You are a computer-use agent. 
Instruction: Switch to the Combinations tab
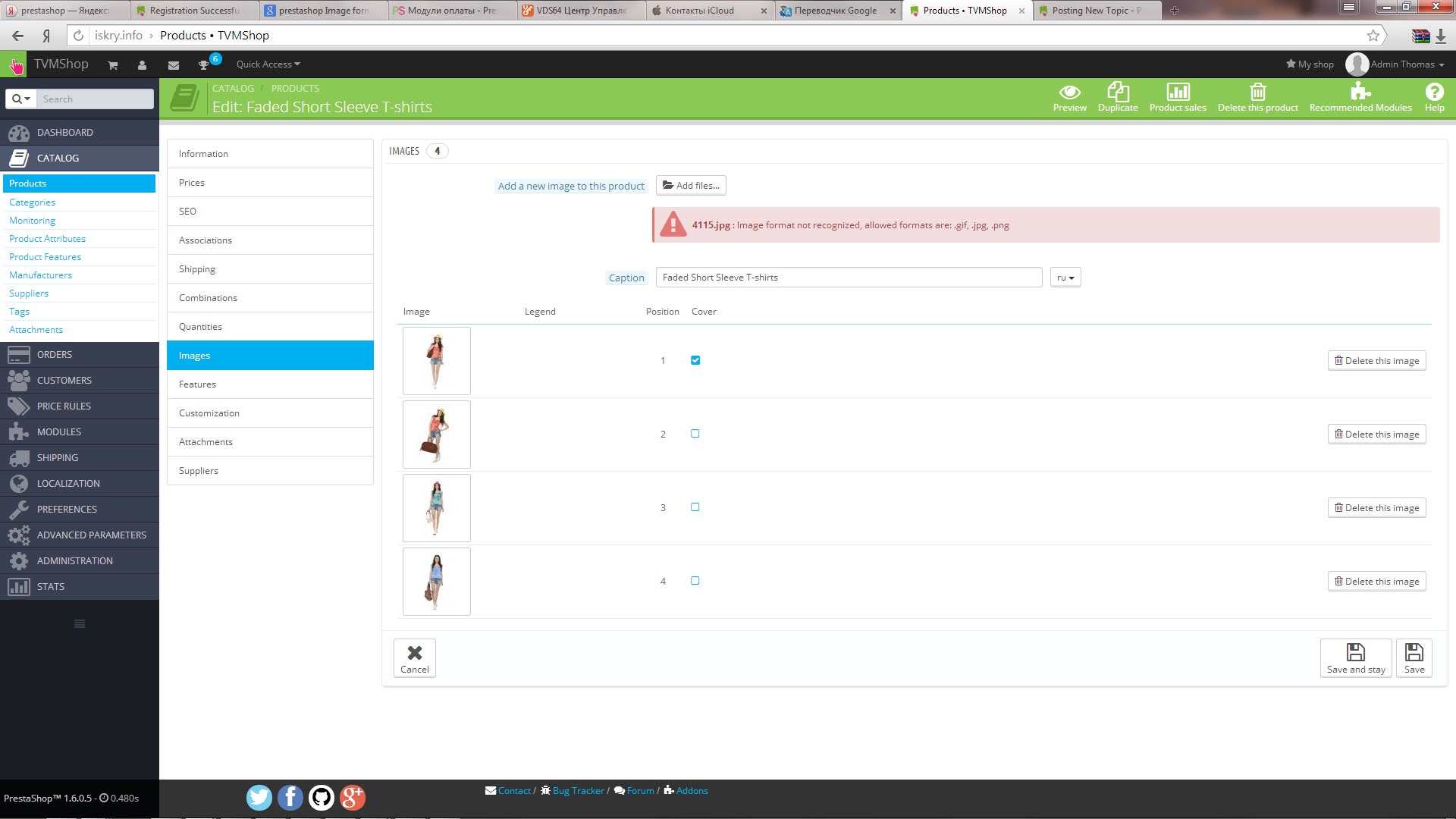point(208,298)
